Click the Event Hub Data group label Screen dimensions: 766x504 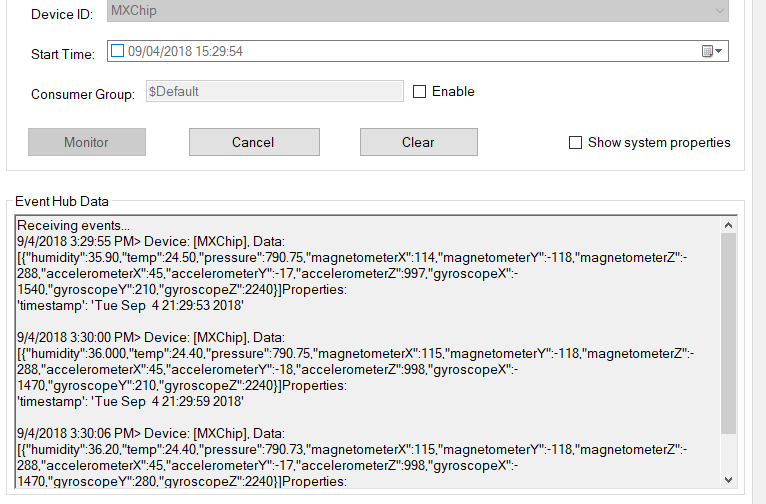62,201
